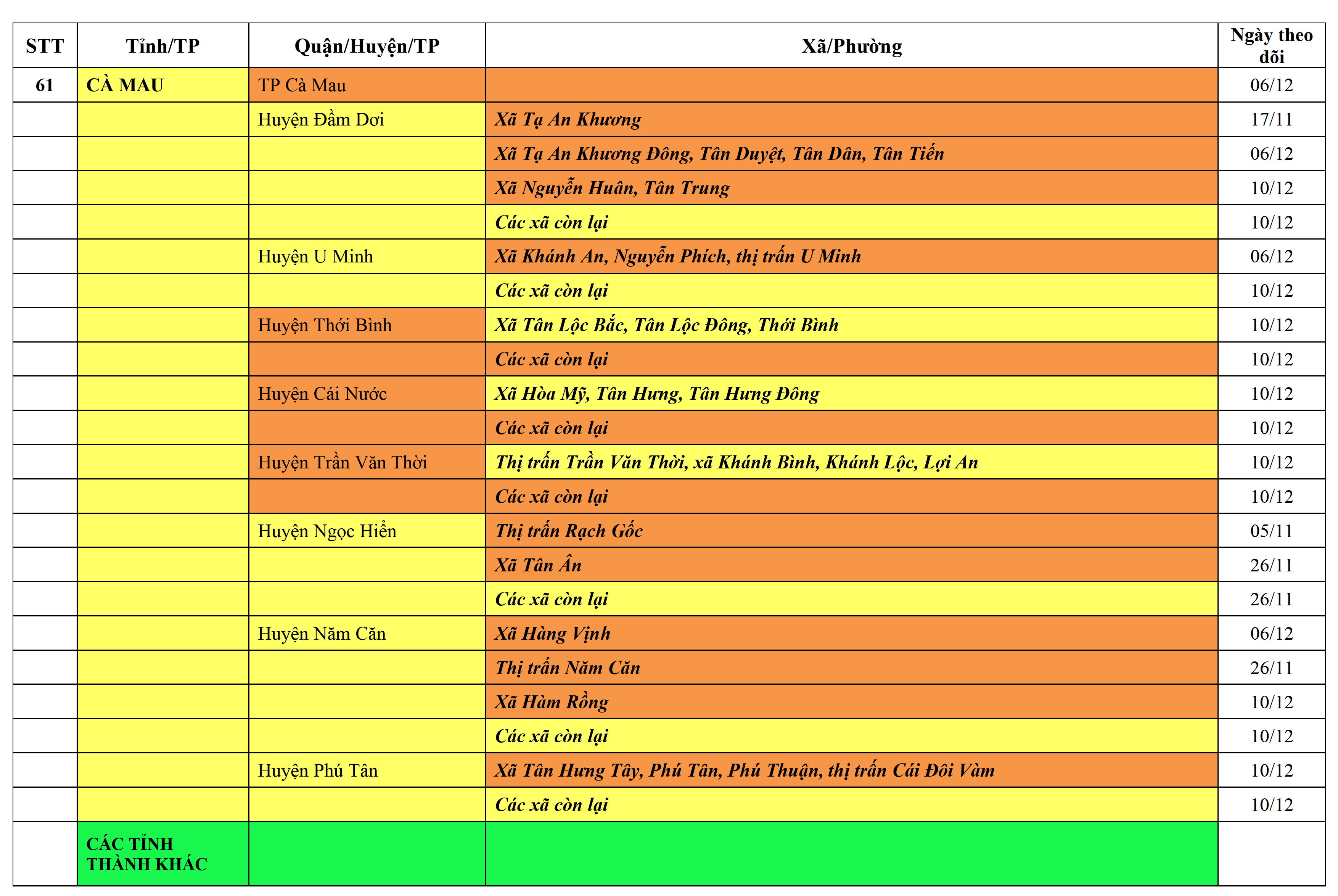Click the Quận/Huyện/TP header cell

coord(367,46)
